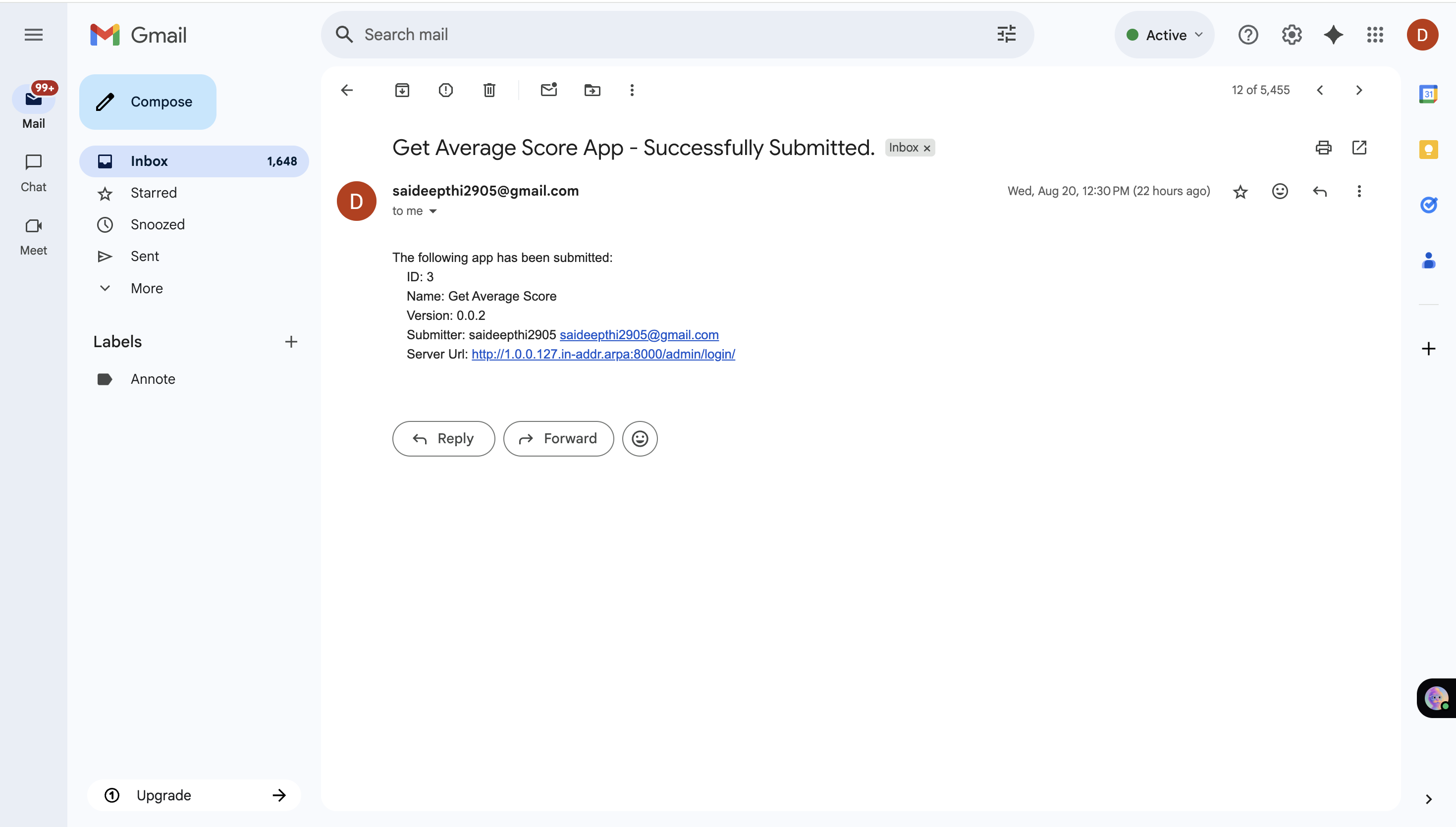1456x827 pixels.
Task: Mark the email as unread
Action: (x=548, y=90)
